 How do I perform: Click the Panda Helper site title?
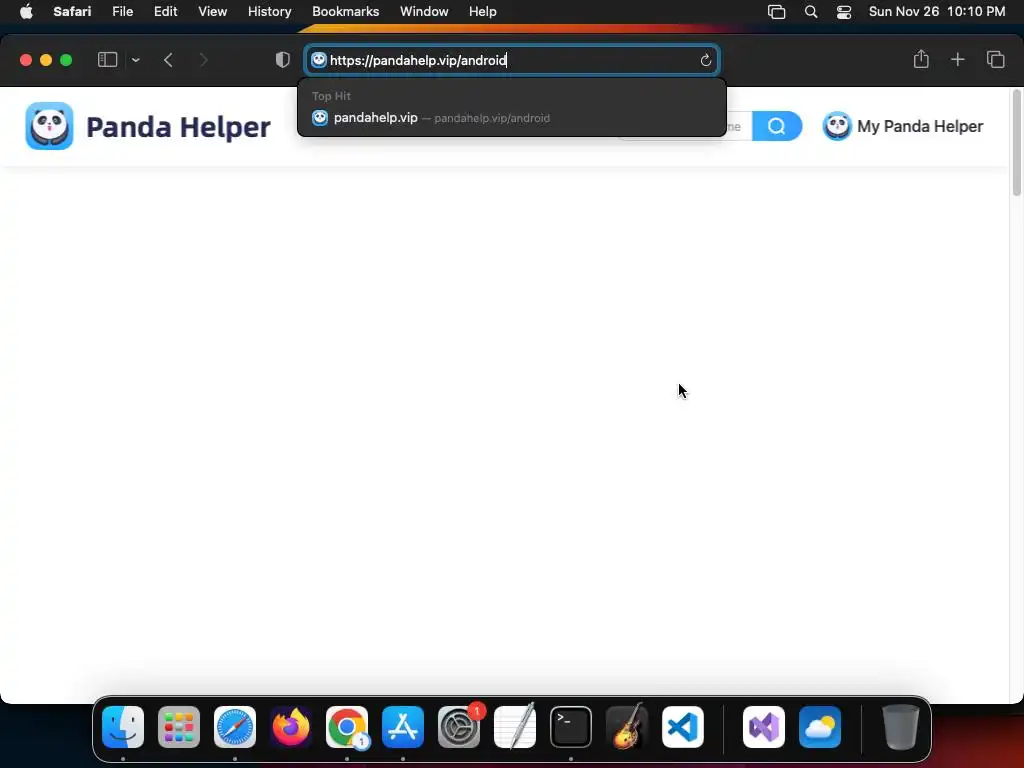[x=178, y=127]
